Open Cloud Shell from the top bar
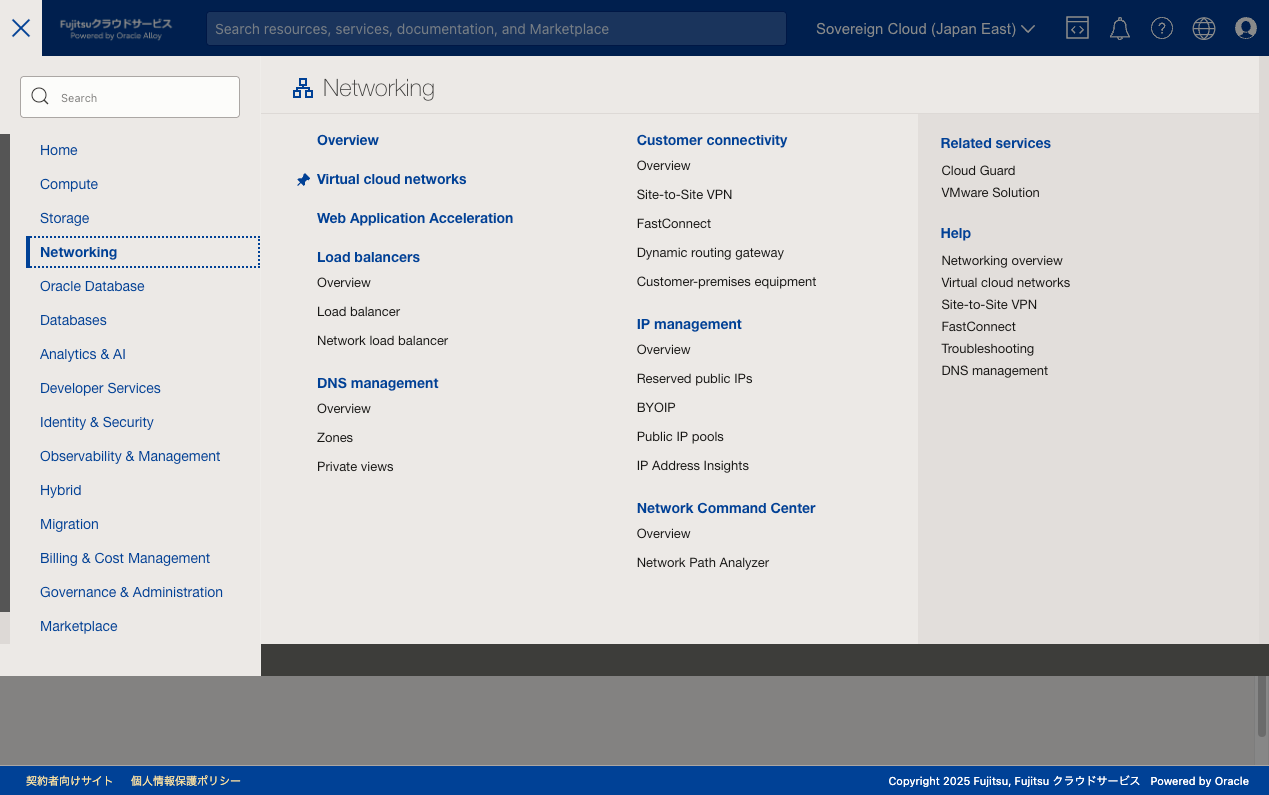This screenshot has width=1269, height=795. [x=1077, y=28]
